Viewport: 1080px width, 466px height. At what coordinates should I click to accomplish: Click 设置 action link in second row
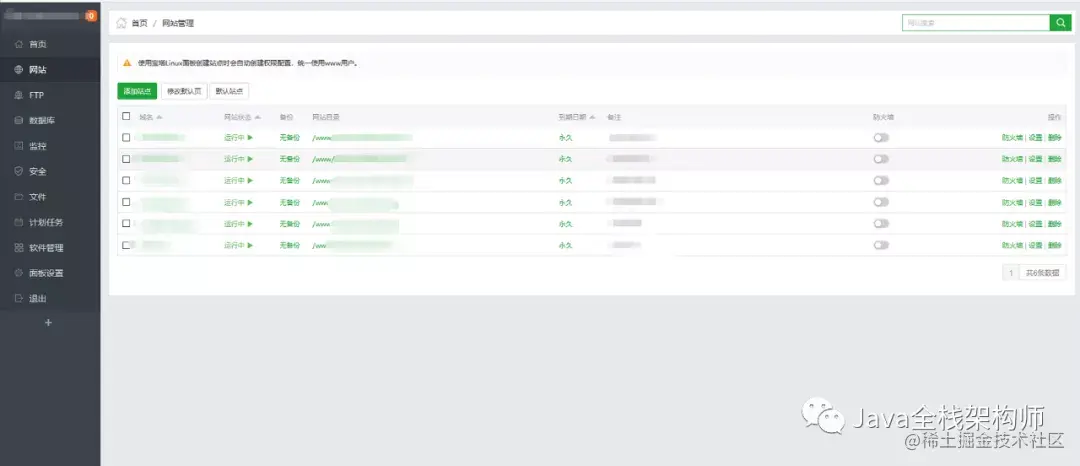pyautogui.click(x=1035, y=160)
